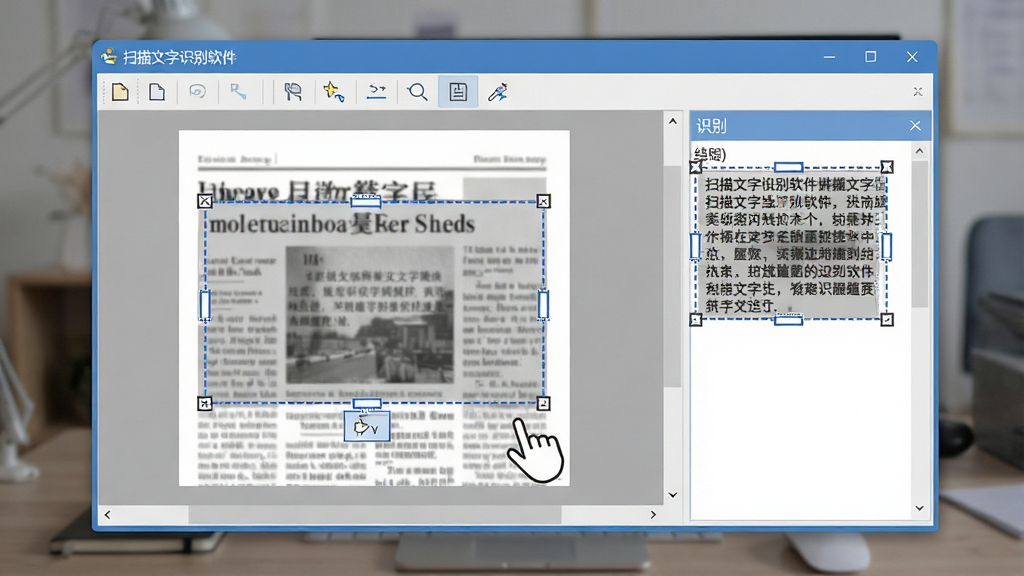Minimize the 扫描文字识别软件 window

[x=829, y=57]
